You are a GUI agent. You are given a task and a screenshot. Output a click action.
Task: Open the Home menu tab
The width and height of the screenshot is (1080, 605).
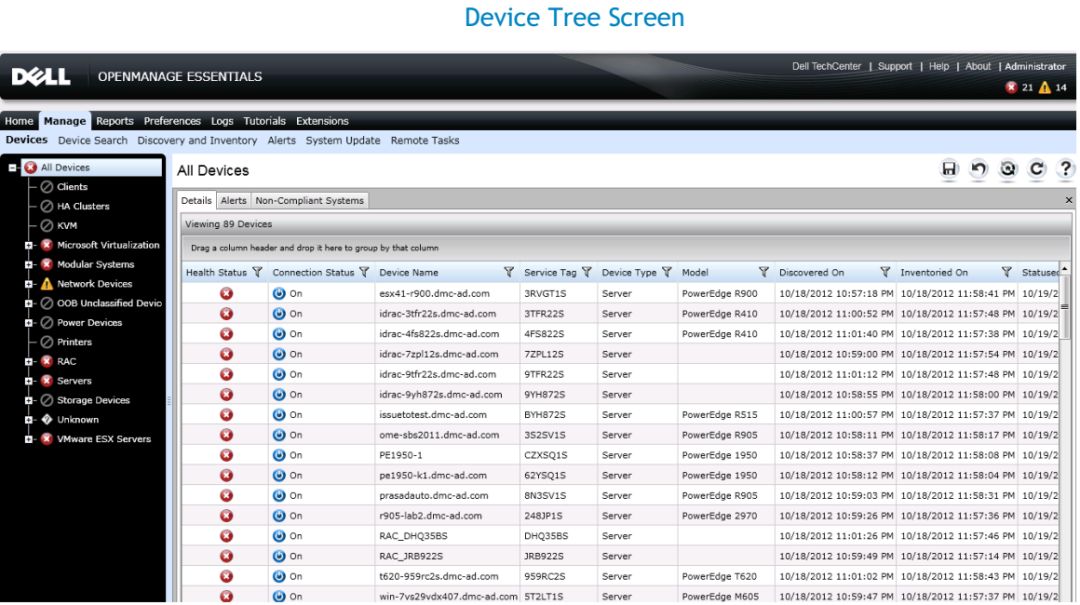tap(19, 121)
